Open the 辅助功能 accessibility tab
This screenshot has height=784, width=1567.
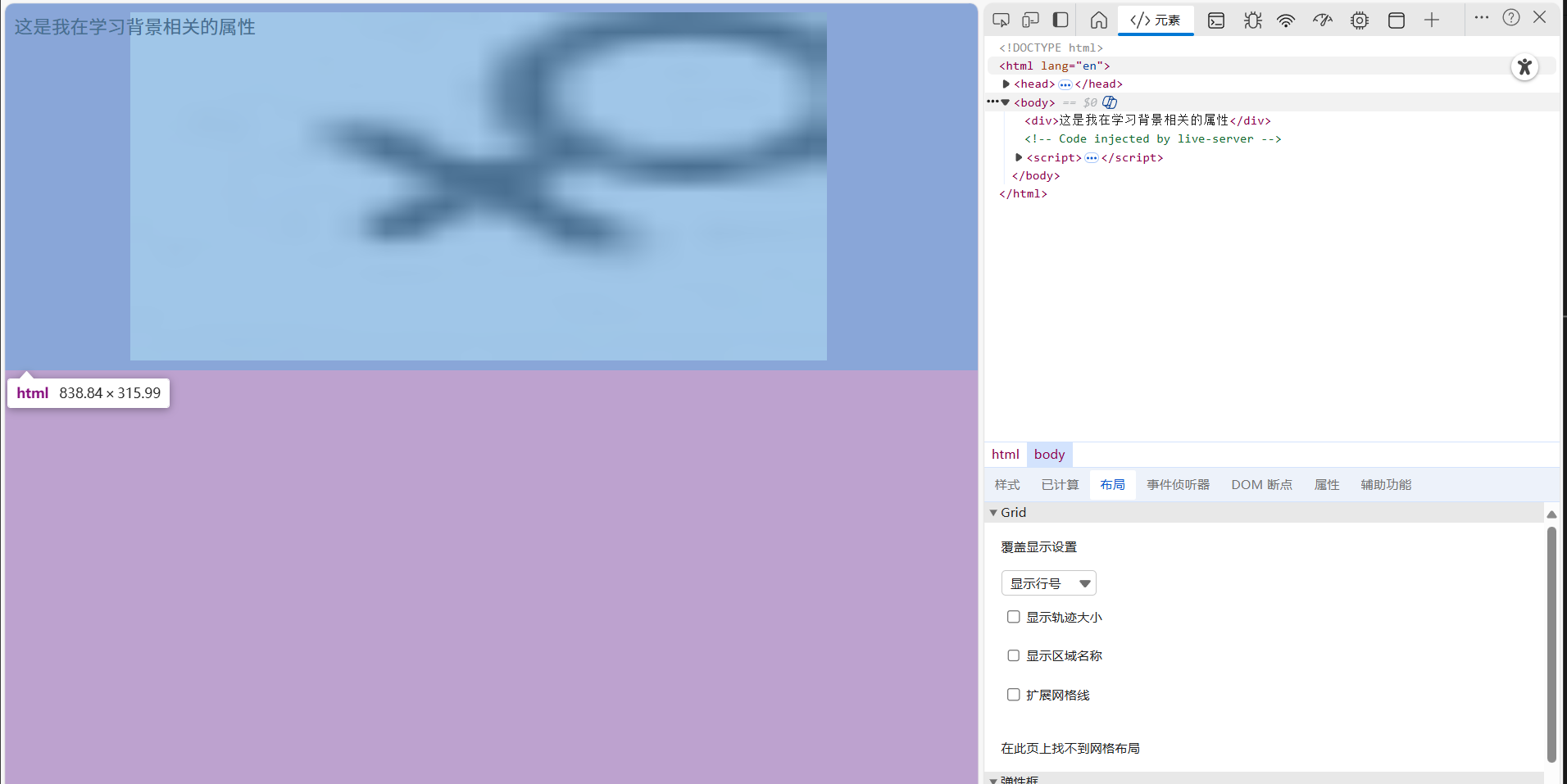(x=1386, y=485)
